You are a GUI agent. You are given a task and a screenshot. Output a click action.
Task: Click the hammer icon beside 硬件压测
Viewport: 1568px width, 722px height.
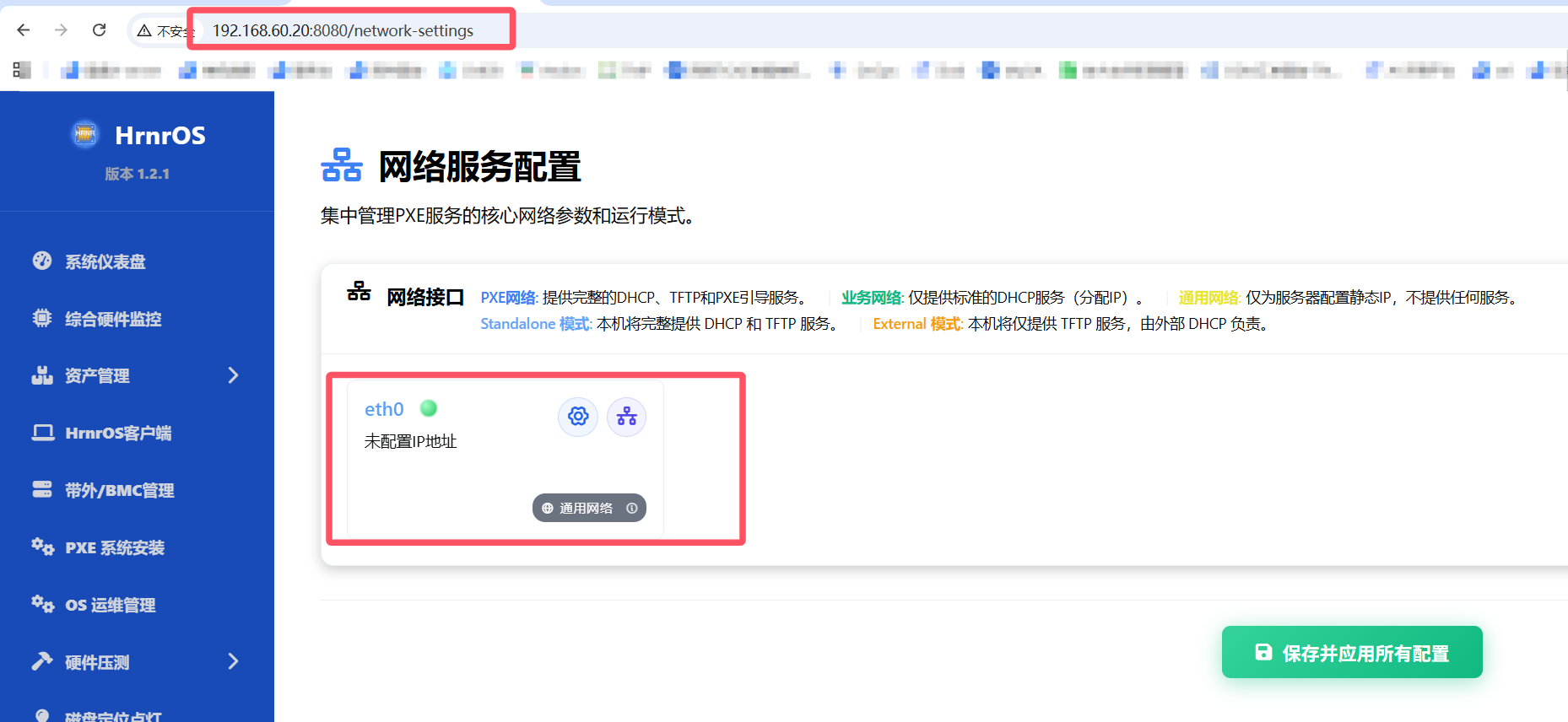(42, 661)
